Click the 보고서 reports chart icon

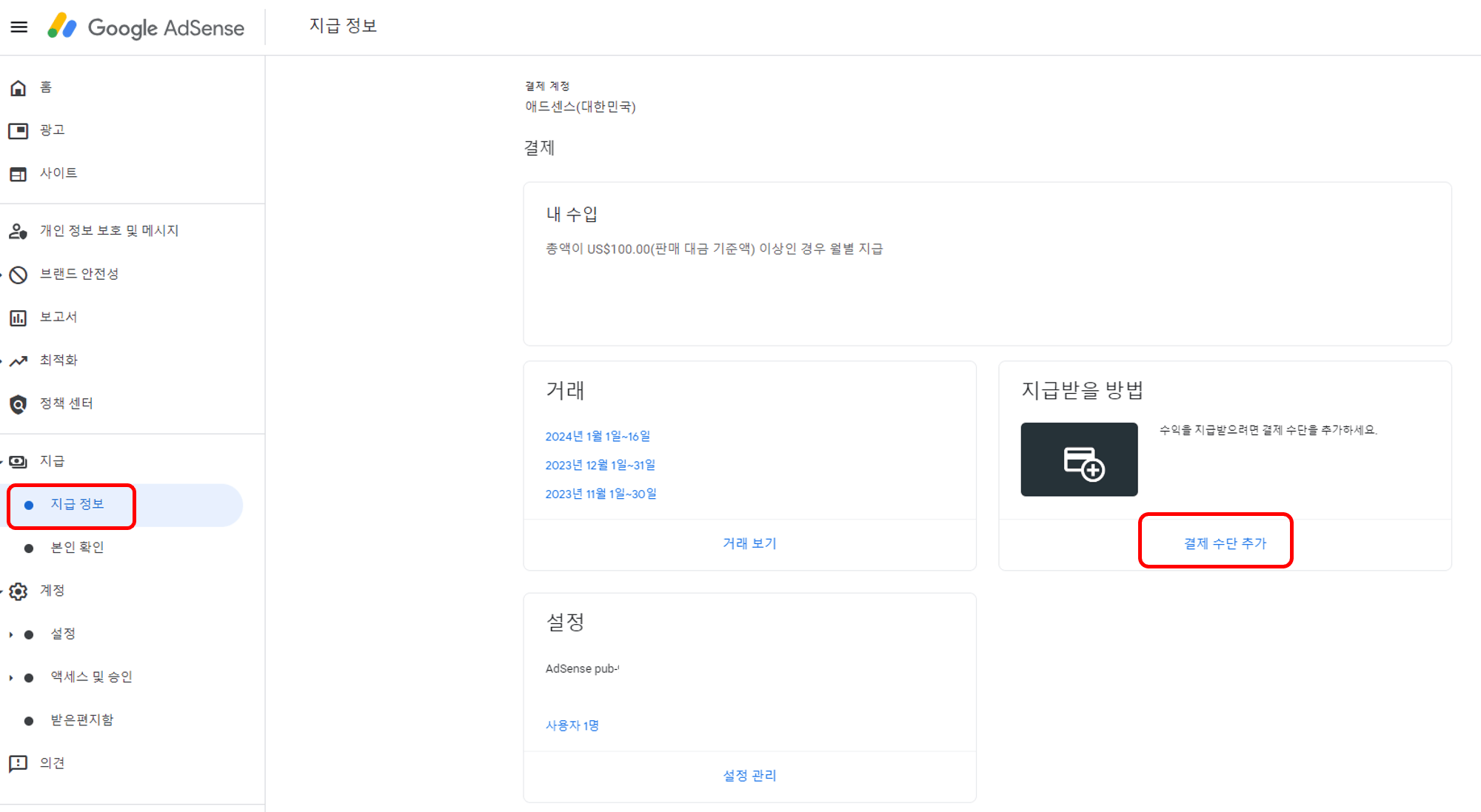pyautogui.click(x=19, y=318)
